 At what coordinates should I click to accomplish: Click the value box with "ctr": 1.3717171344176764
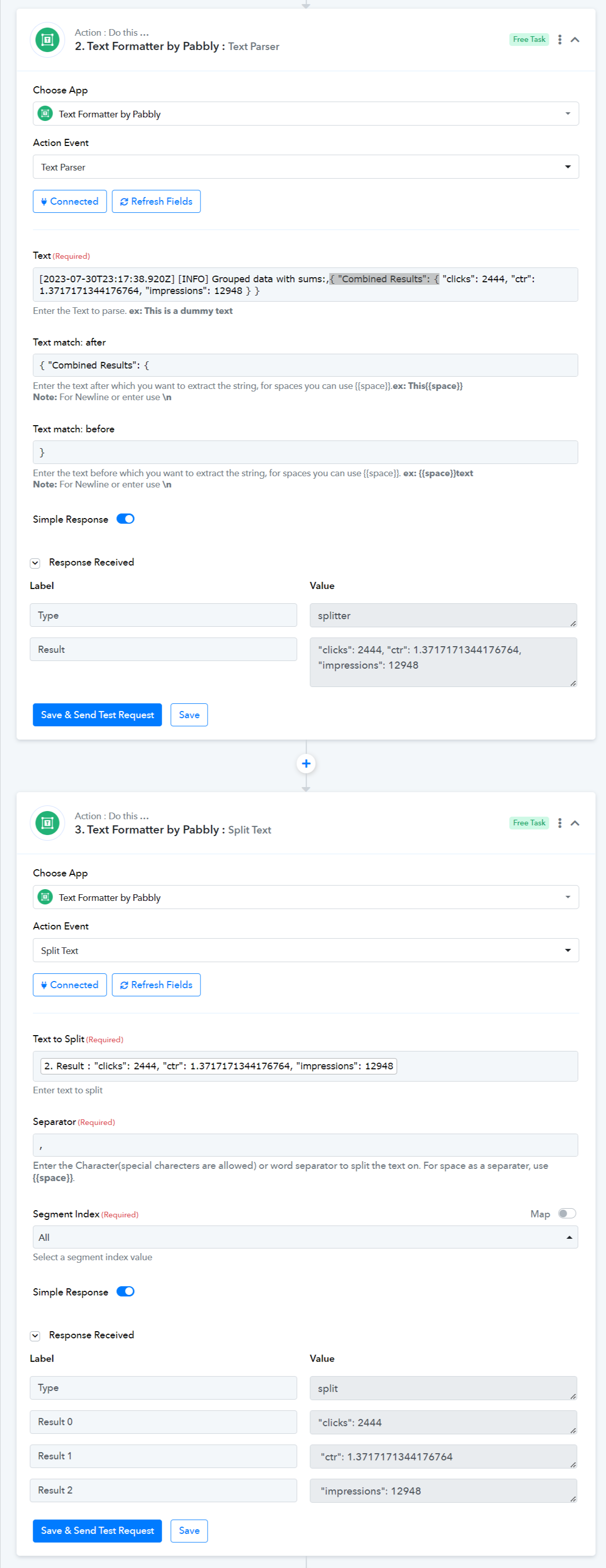(x=443, y=1457)
